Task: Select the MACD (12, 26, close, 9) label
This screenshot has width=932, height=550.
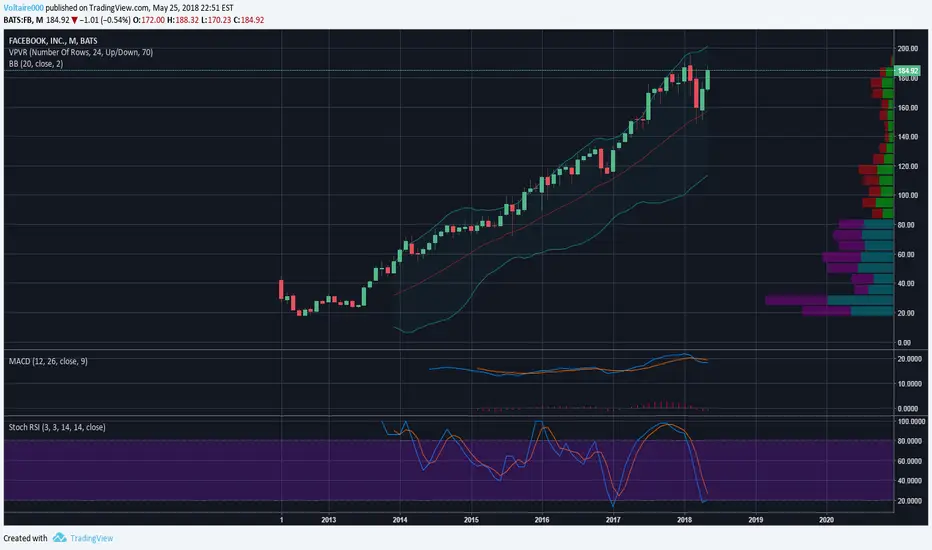Action: pyautogui.click(x=48, y=361)
